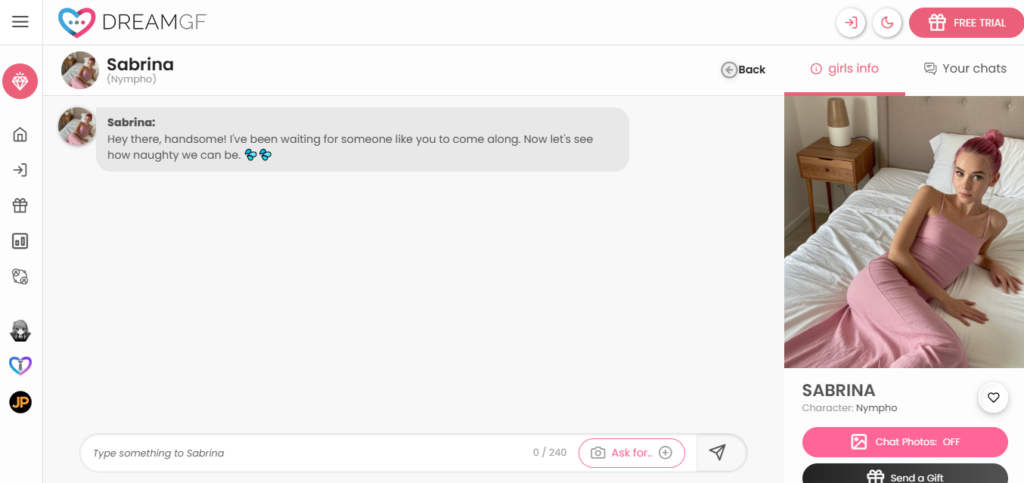Click the sidebar login arrow icon
This screenshot has width=1024, height=483.
(x=20, y=170)
